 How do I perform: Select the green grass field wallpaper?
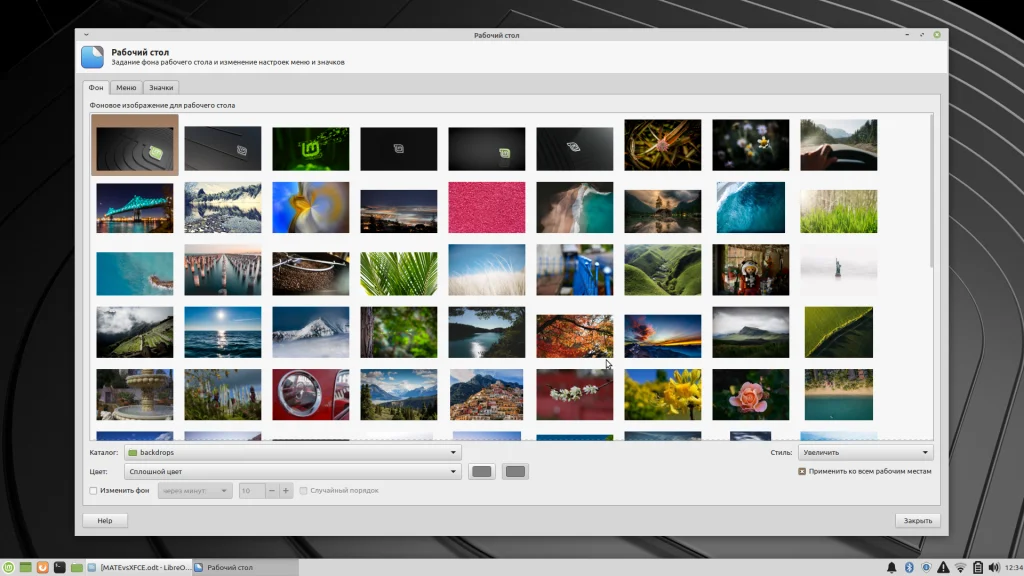[839, 212]
